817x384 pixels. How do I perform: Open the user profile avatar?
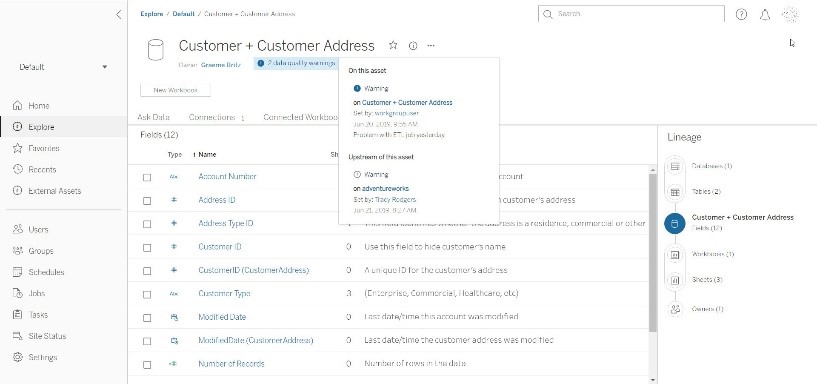(790, 15)
